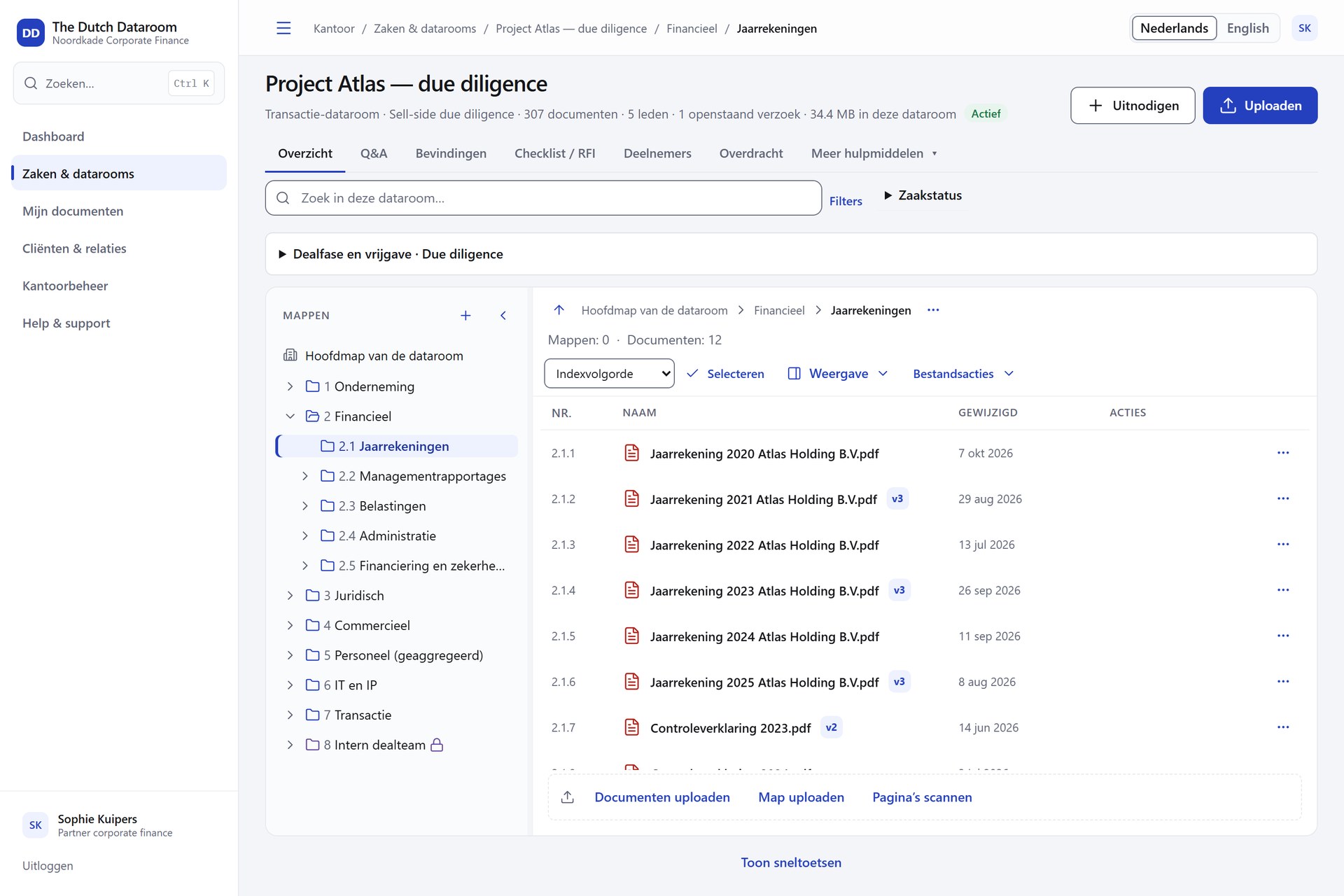Open Jaarrekeningen breadcrumb options dots
1344x896 pixels.
[933, 310]
